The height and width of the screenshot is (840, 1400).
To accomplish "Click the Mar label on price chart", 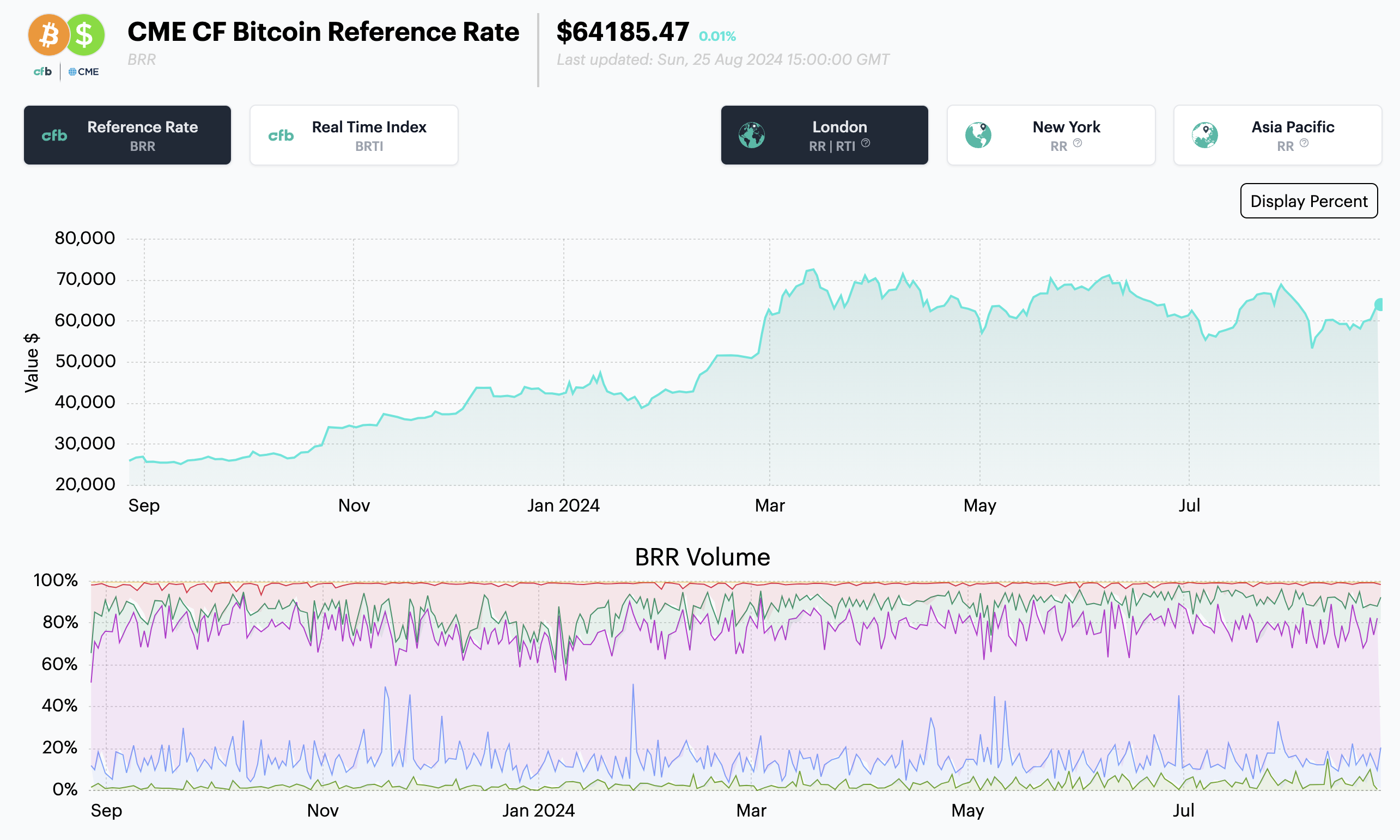I will [770, 506].
